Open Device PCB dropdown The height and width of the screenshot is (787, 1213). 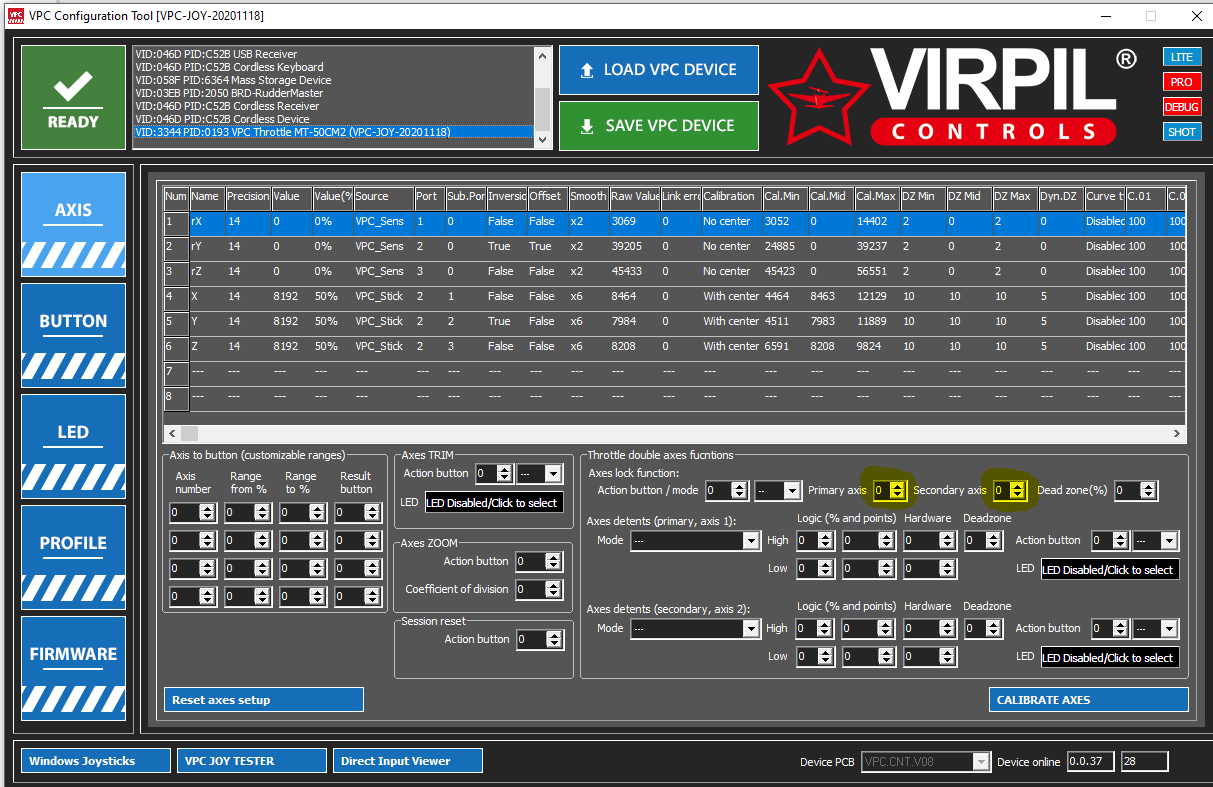925,762
